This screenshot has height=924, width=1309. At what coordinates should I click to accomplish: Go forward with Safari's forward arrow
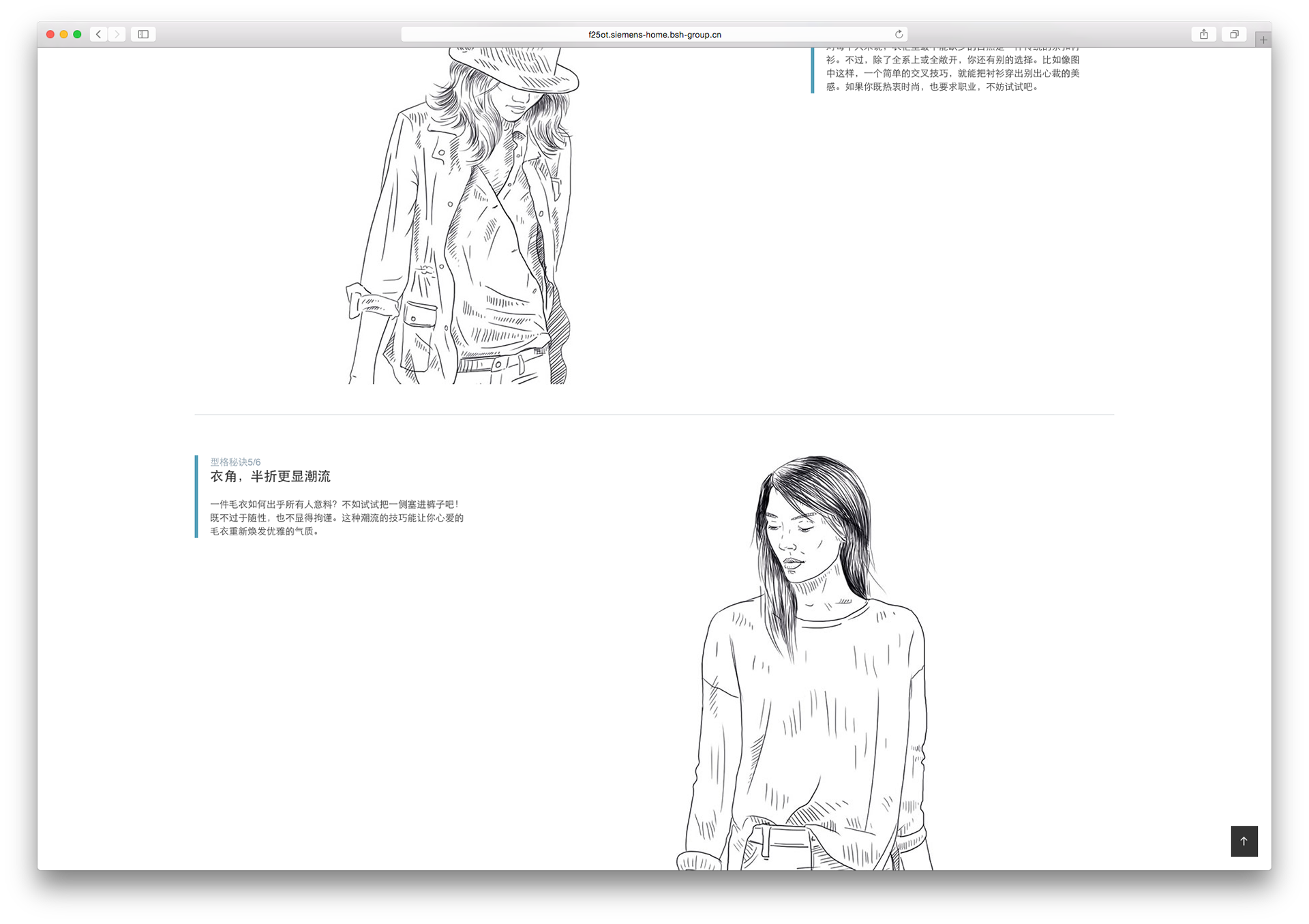[117, 34]
